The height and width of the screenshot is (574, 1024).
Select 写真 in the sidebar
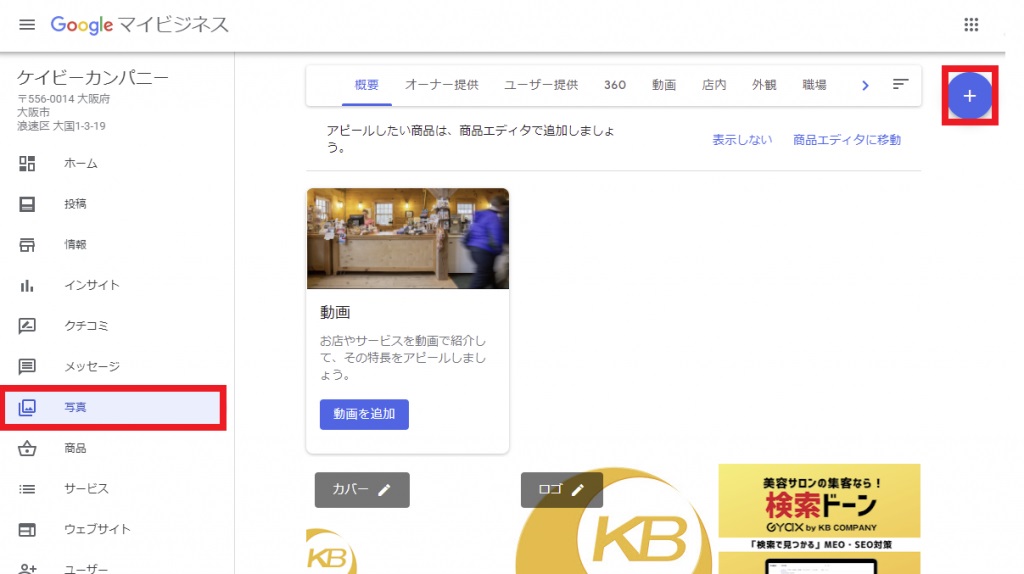[114, 407]
